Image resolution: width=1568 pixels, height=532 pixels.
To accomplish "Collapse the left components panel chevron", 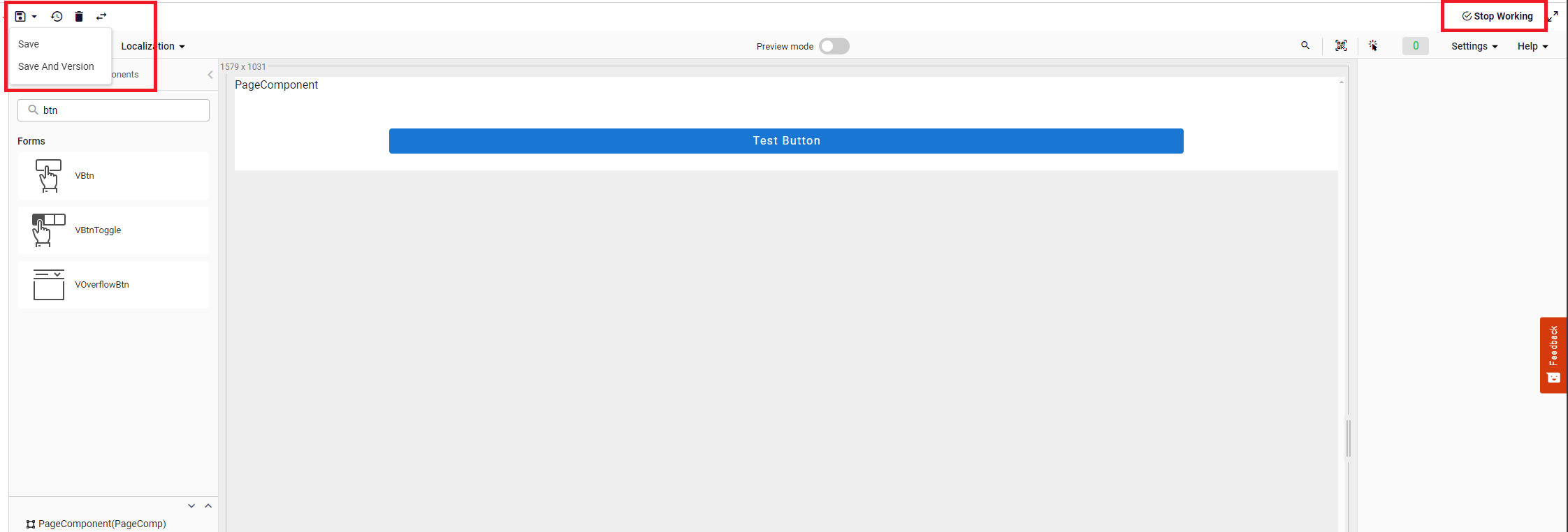I will pyautogui.click(x=210, y=75).
